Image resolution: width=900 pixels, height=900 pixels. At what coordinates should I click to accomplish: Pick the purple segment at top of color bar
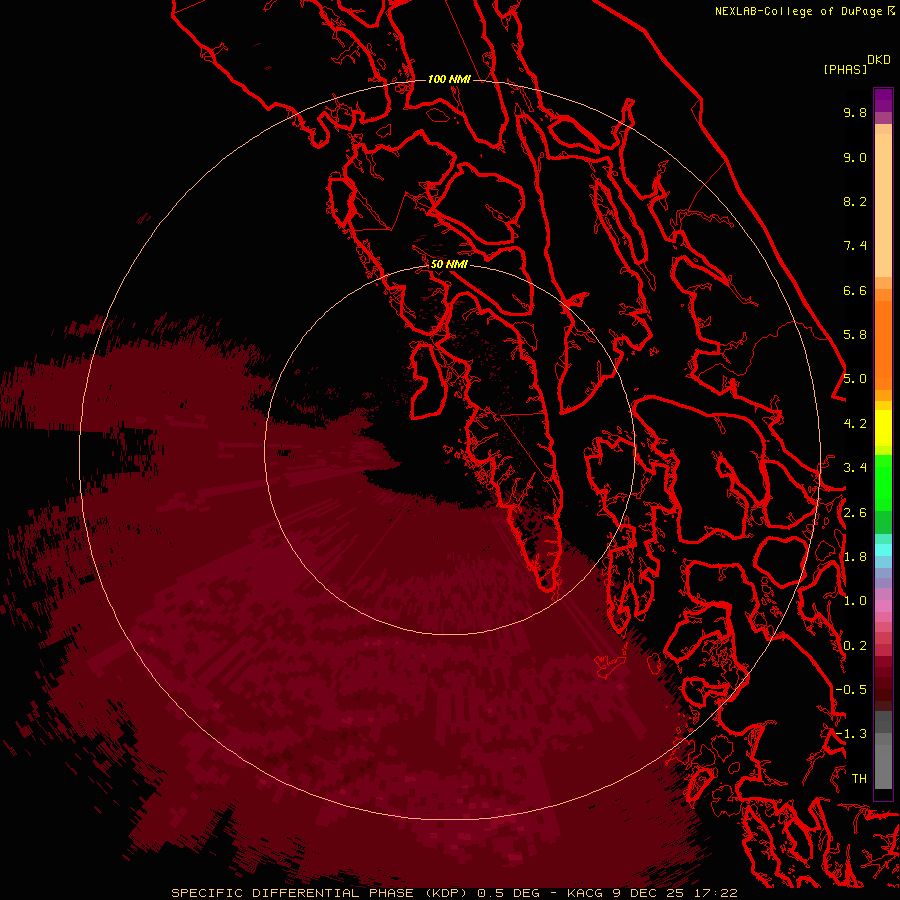pyautogui.click(x=883, y=100)
